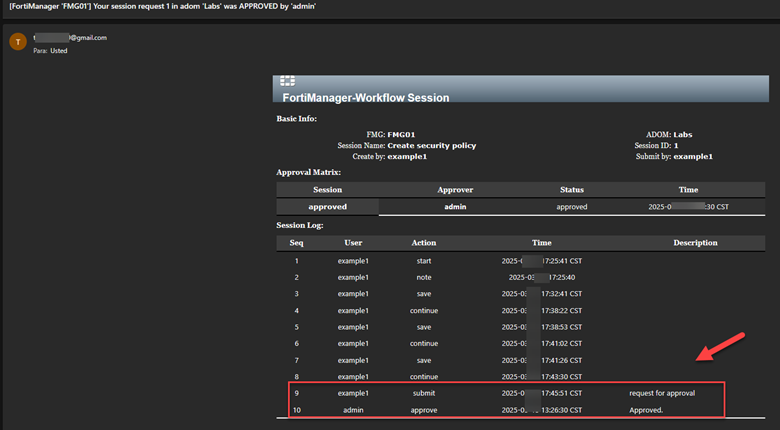Click the 'save' action in row 7
This screenshot has height=430, width=780.
click(424, 360)
